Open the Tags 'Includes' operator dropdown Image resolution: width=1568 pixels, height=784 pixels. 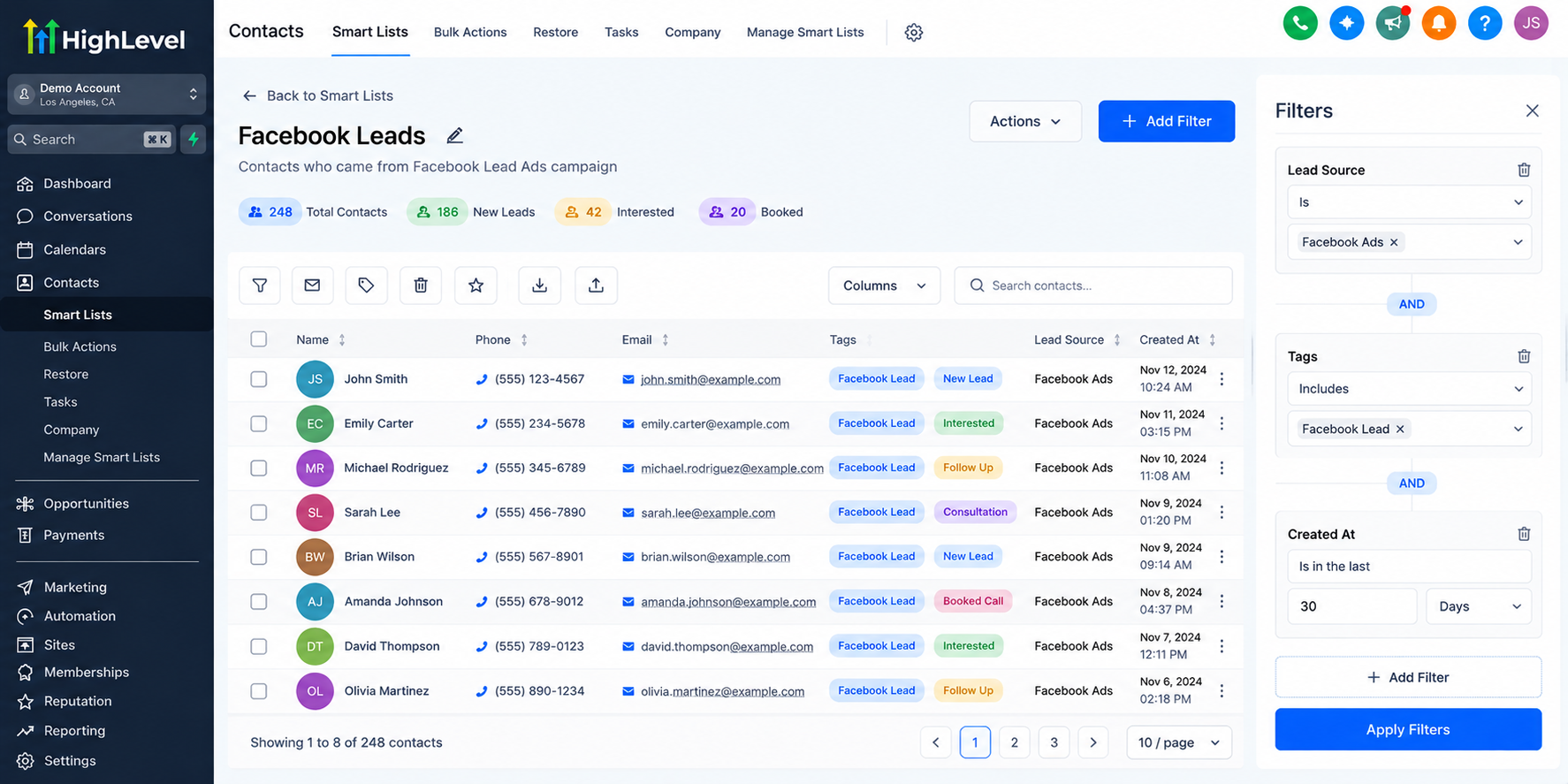[1409, 389]
